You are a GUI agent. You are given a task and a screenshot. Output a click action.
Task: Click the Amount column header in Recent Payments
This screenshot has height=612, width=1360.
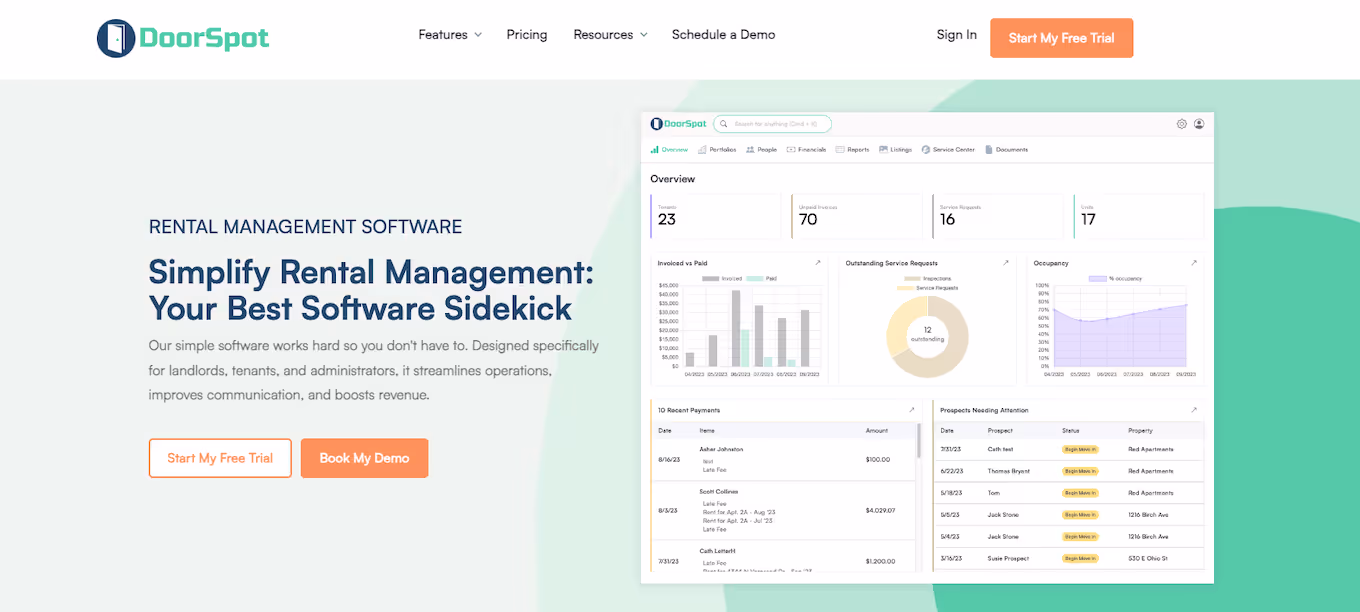tap(876, 431)
